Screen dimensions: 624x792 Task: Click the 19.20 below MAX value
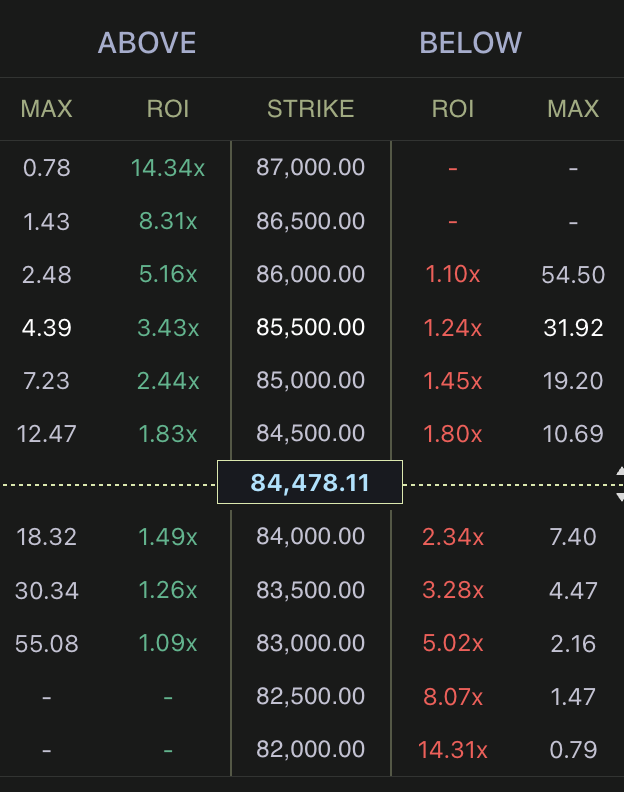(573, 381)
